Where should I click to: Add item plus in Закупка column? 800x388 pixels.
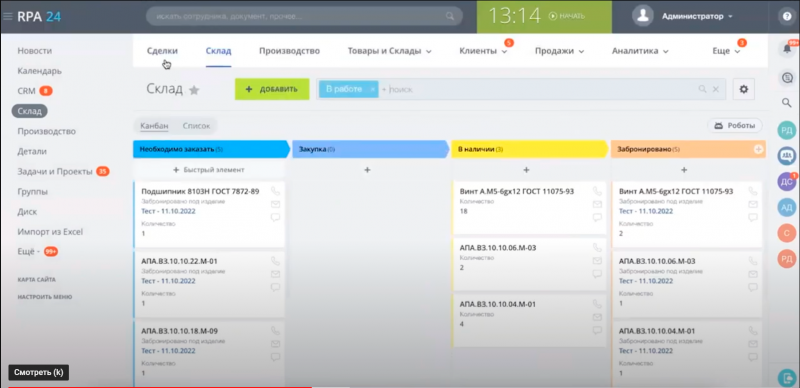(x=367, y=169)
